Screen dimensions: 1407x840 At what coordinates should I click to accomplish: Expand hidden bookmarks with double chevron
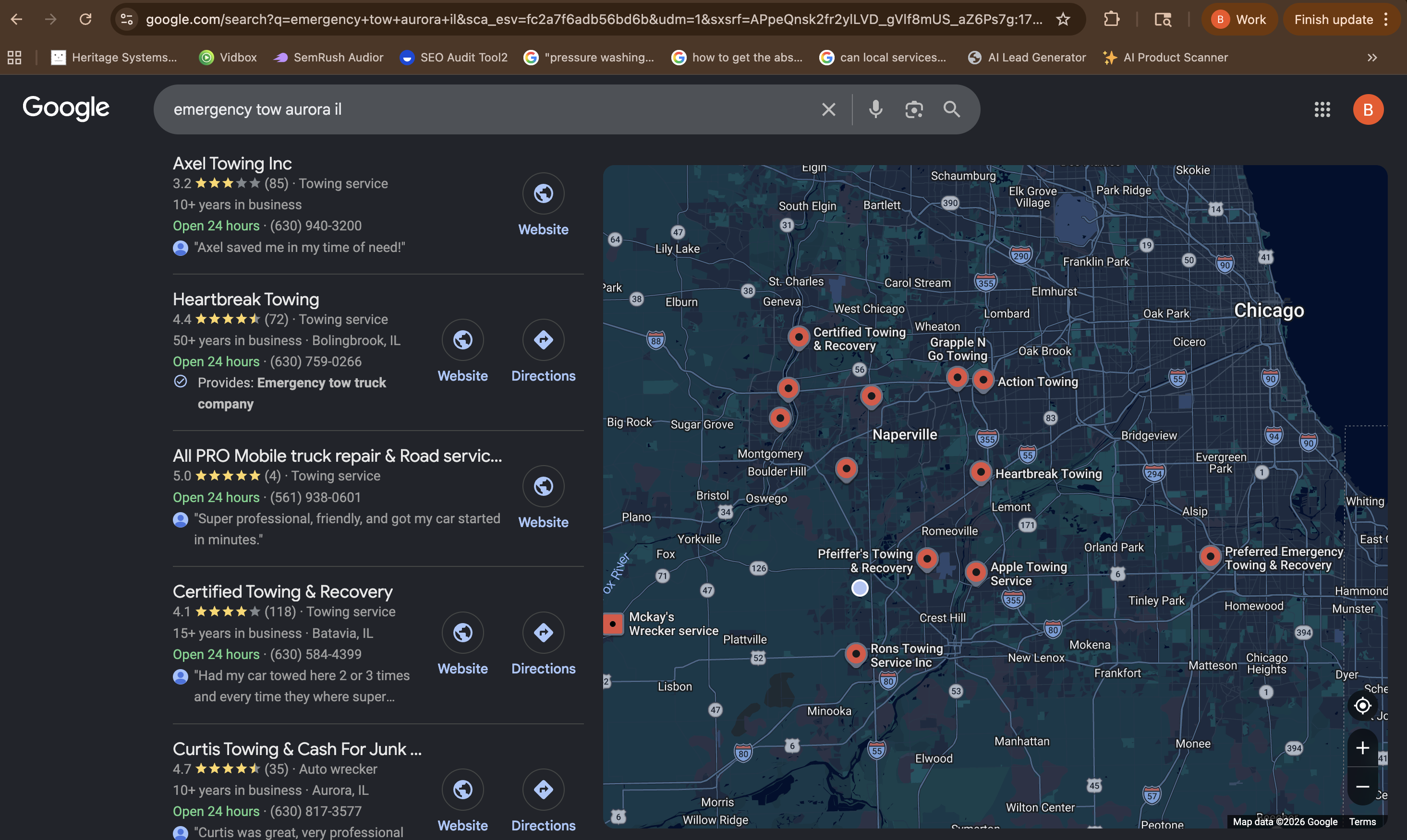(x=1372, y=57)
